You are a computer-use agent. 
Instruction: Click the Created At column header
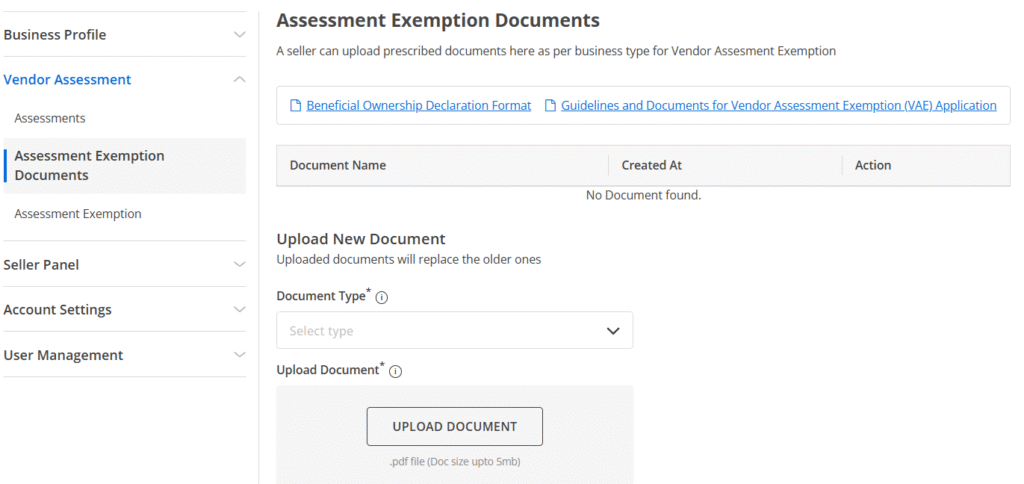click(651, 165)
